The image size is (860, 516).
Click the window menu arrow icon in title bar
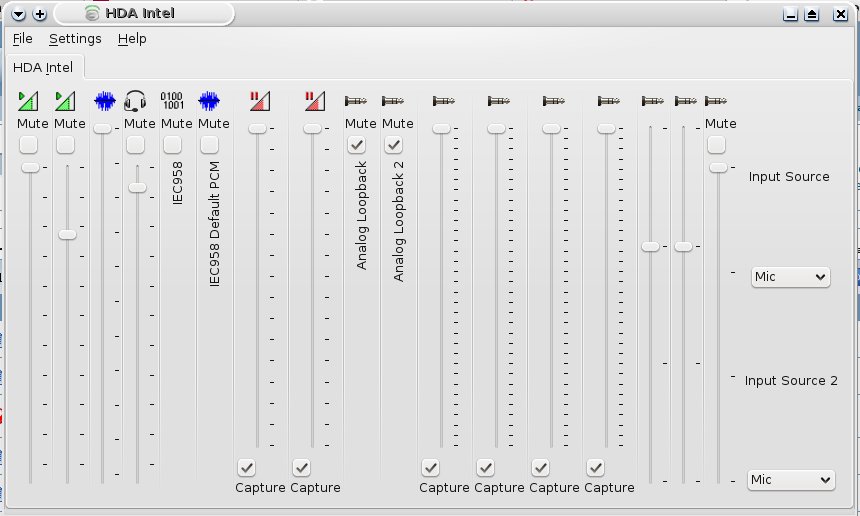point(18,14)
